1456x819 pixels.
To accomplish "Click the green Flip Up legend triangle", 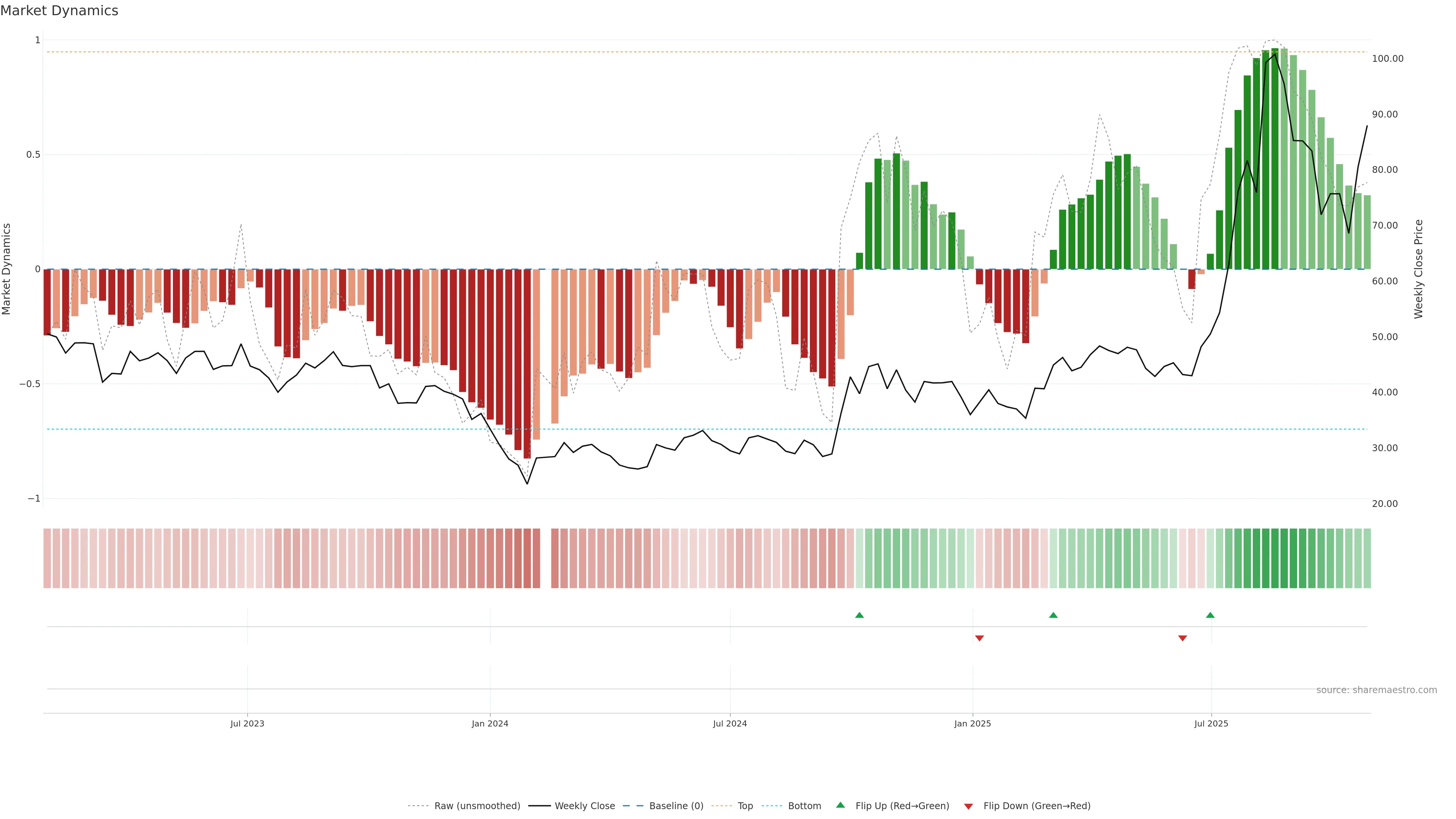I will (841, 805).
